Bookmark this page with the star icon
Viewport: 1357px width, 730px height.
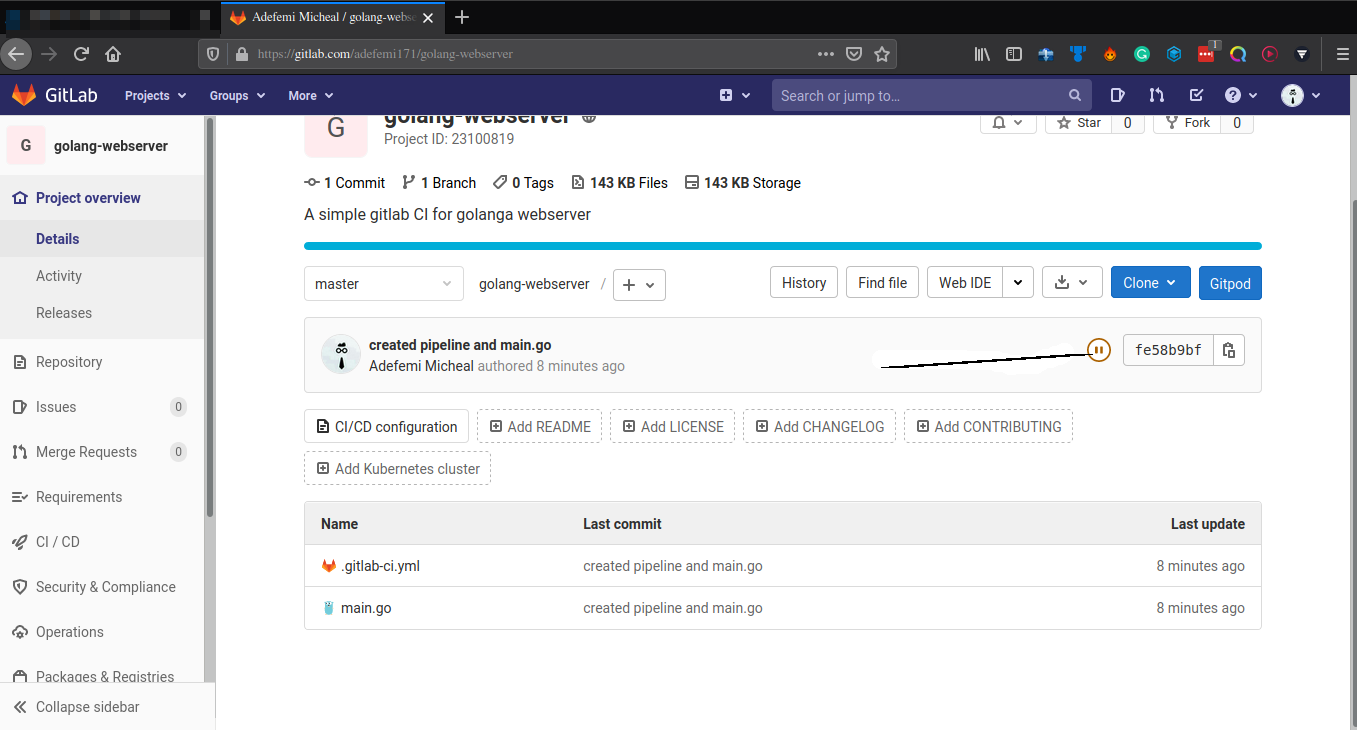point(881,54)
